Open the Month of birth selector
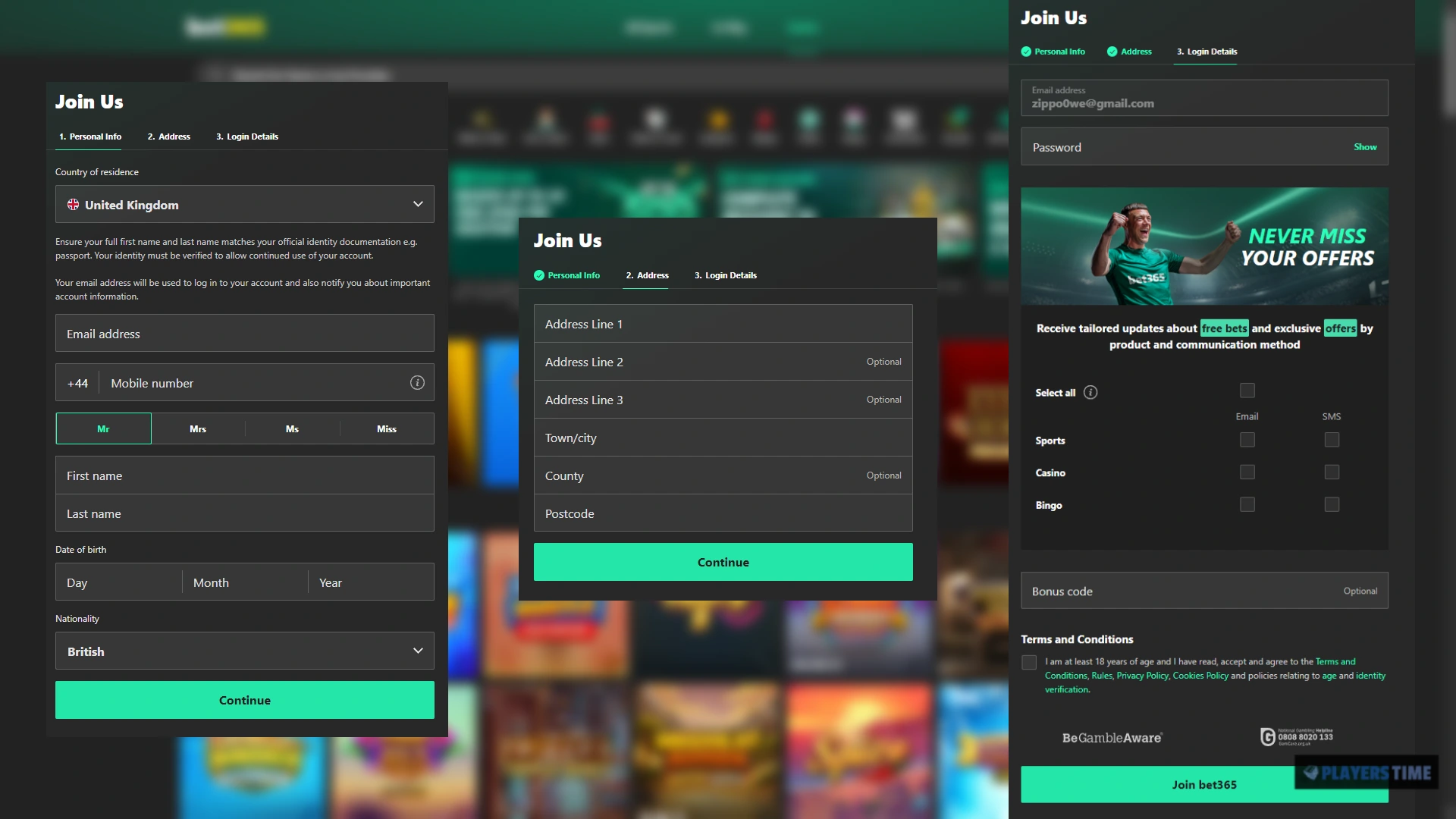1456x819 pixels. [x=245, y=582]
